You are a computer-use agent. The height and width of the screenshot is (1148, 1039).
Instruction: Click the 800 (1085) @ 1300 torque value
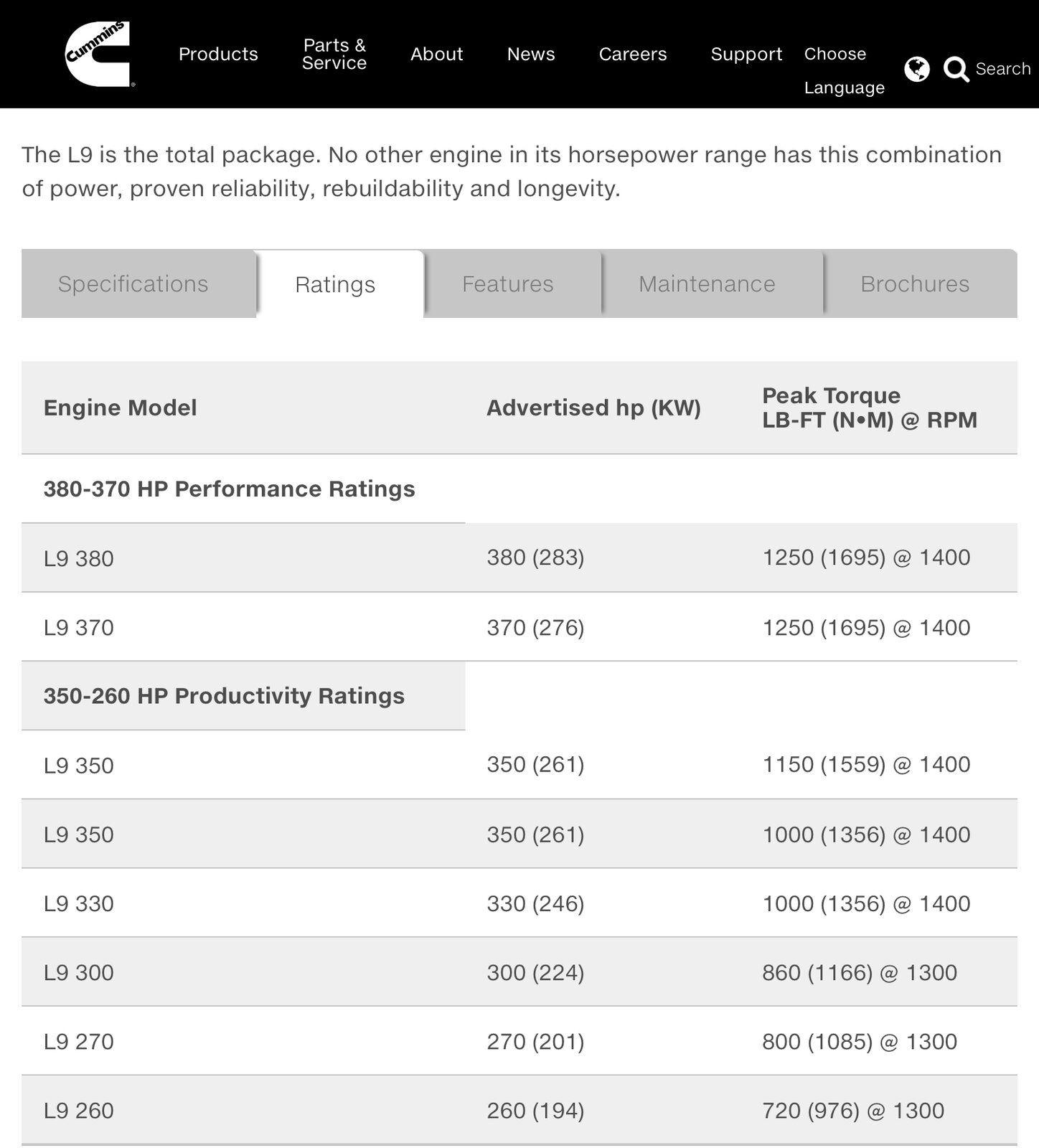pos(860,1041)
